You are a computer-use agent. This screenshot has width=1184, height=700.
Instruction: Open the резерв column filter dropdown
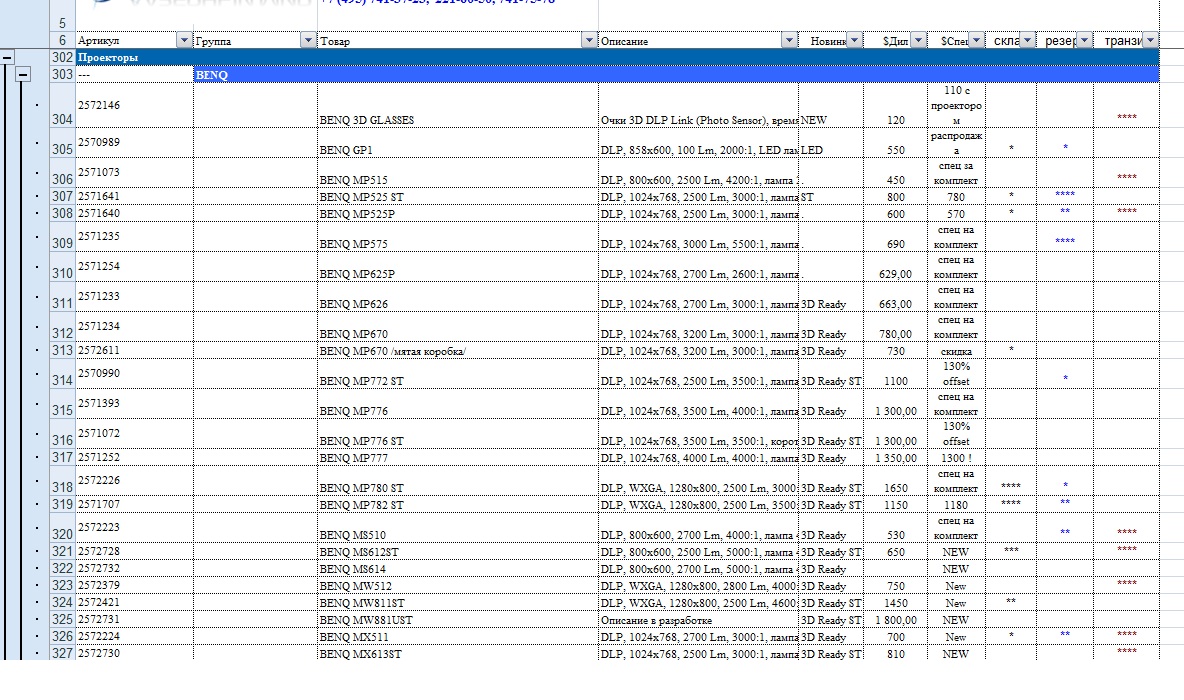(x=1084, y=40)
